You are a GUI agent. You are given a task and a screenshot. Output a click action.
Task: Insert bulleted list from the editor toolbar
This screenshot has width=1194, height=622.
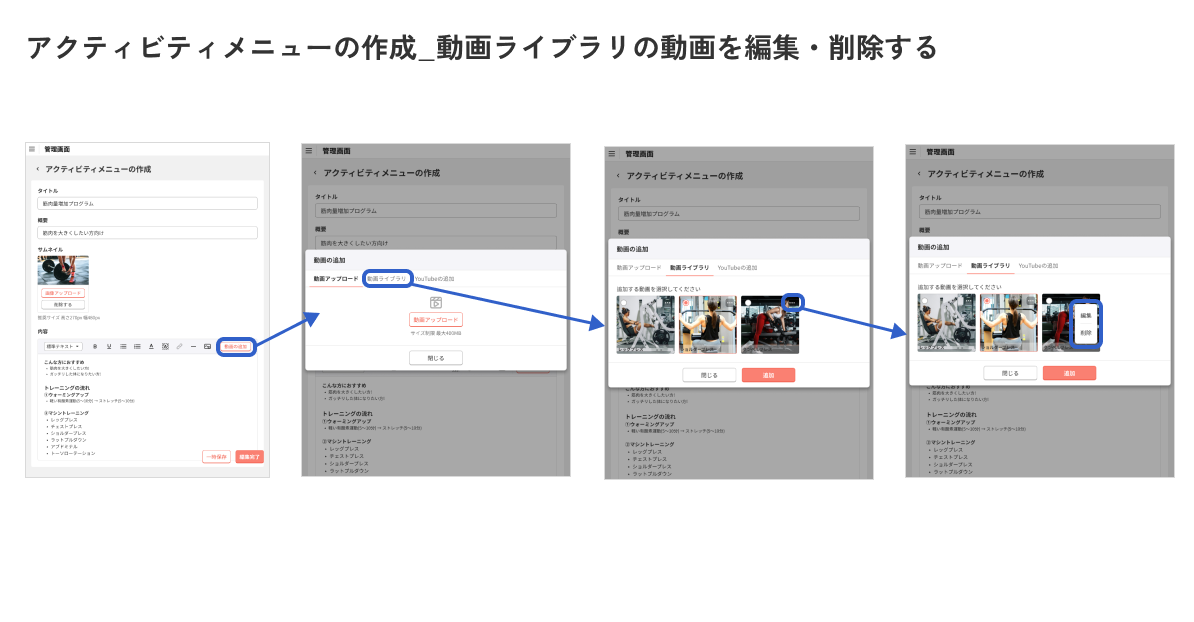click(x=123, y=346)
